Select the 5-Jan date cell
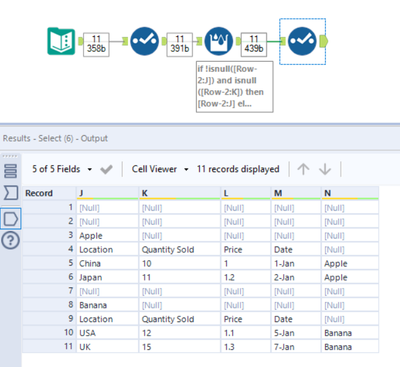 [296, 333]
